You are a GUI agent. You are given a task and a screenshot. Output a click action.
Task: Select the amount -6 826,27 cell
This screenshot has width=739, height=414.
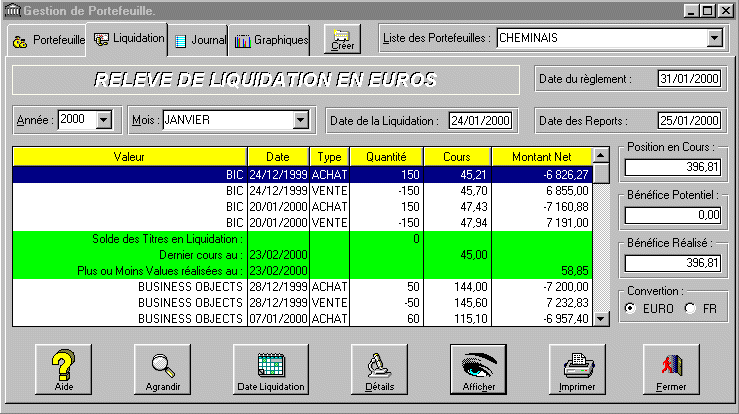coord(542,175)
